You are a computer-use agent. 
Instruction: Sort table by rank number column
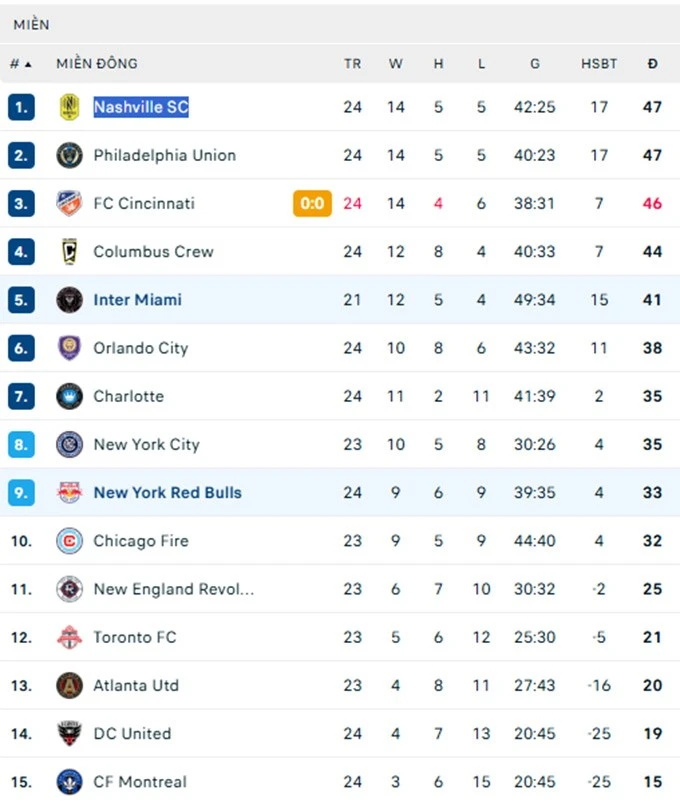[x=20, y=63]
